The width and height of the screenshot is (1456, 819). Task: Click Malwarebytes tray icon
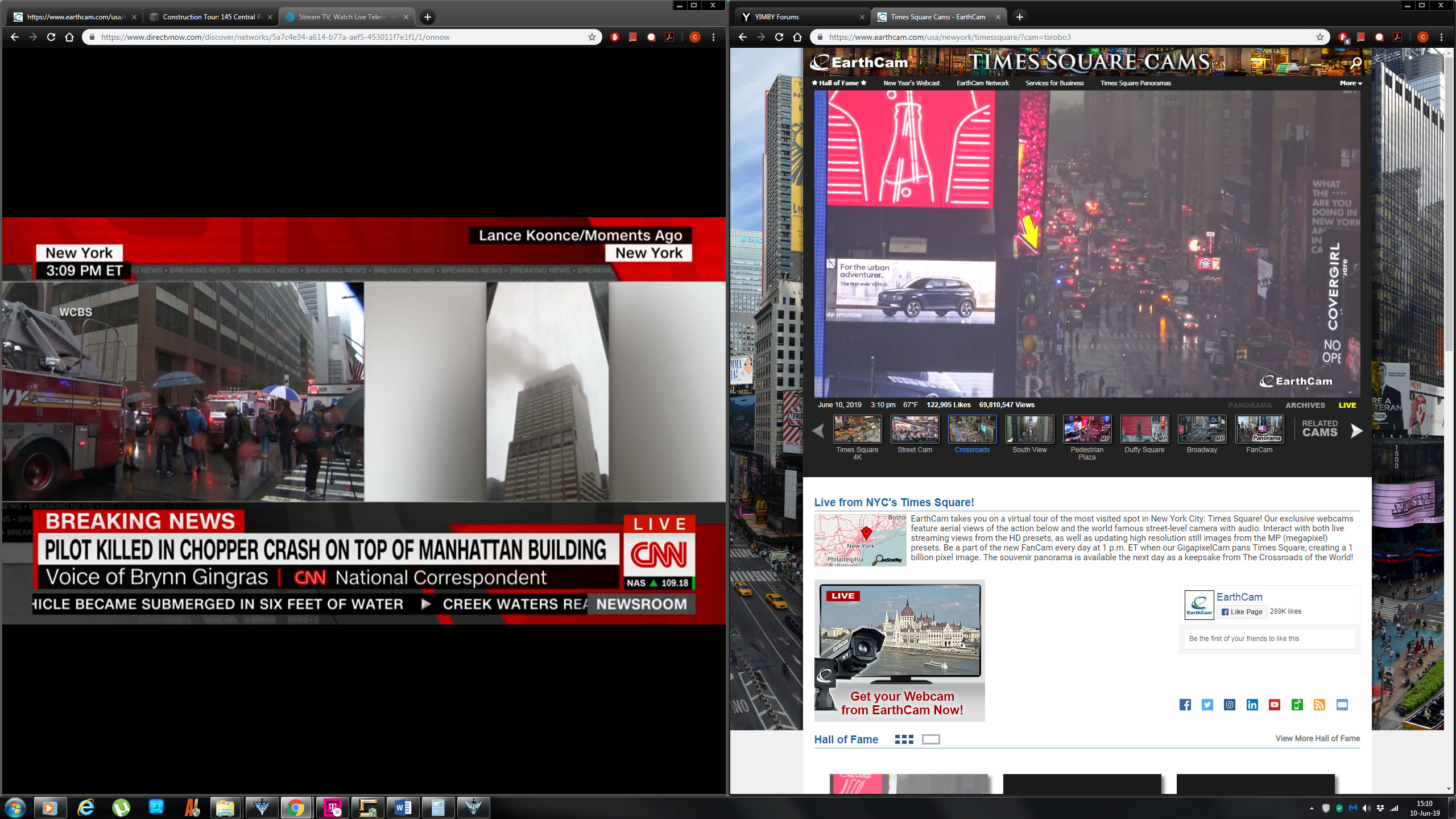click(1352, 808)
